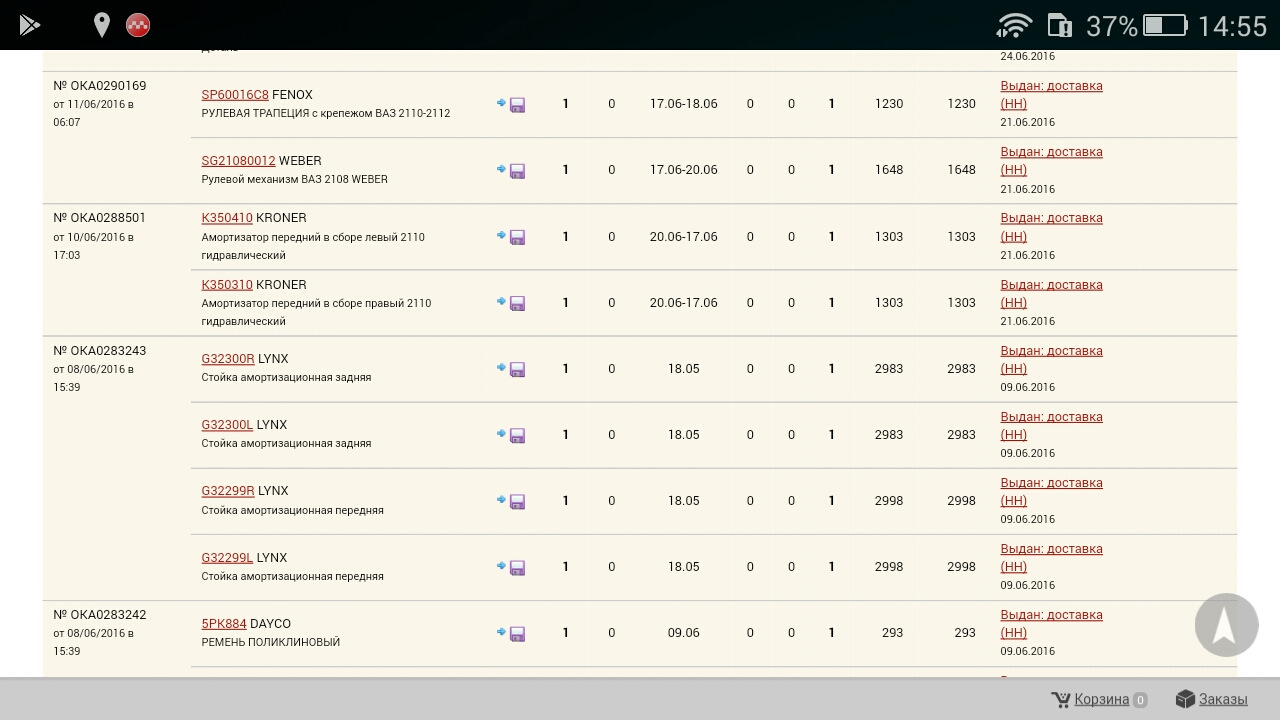Click Рулевой механизм ВАЗ 2108 WEBER description

click(x=295, y=179)
